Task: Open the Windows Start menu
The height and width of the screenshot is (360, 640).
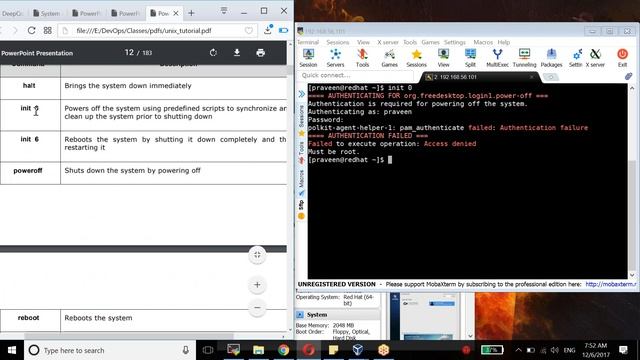Action: pos(12,350)
